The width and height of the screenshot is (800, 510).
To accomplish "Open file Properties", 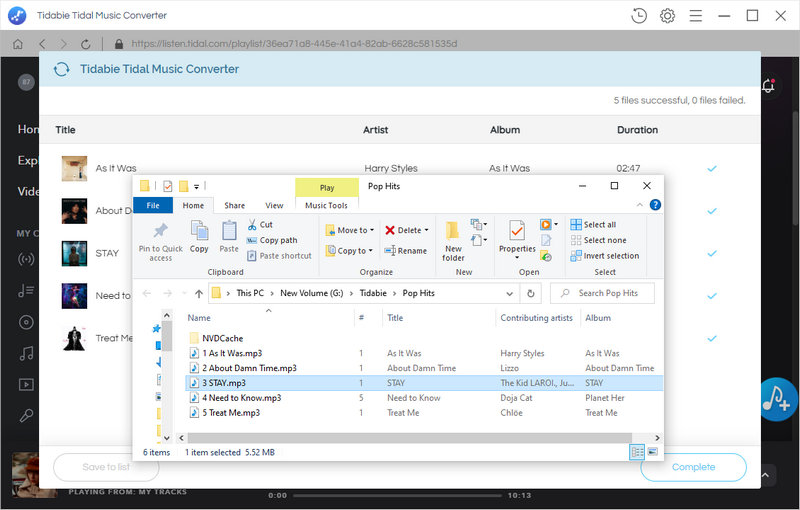I will coord(517,239).
